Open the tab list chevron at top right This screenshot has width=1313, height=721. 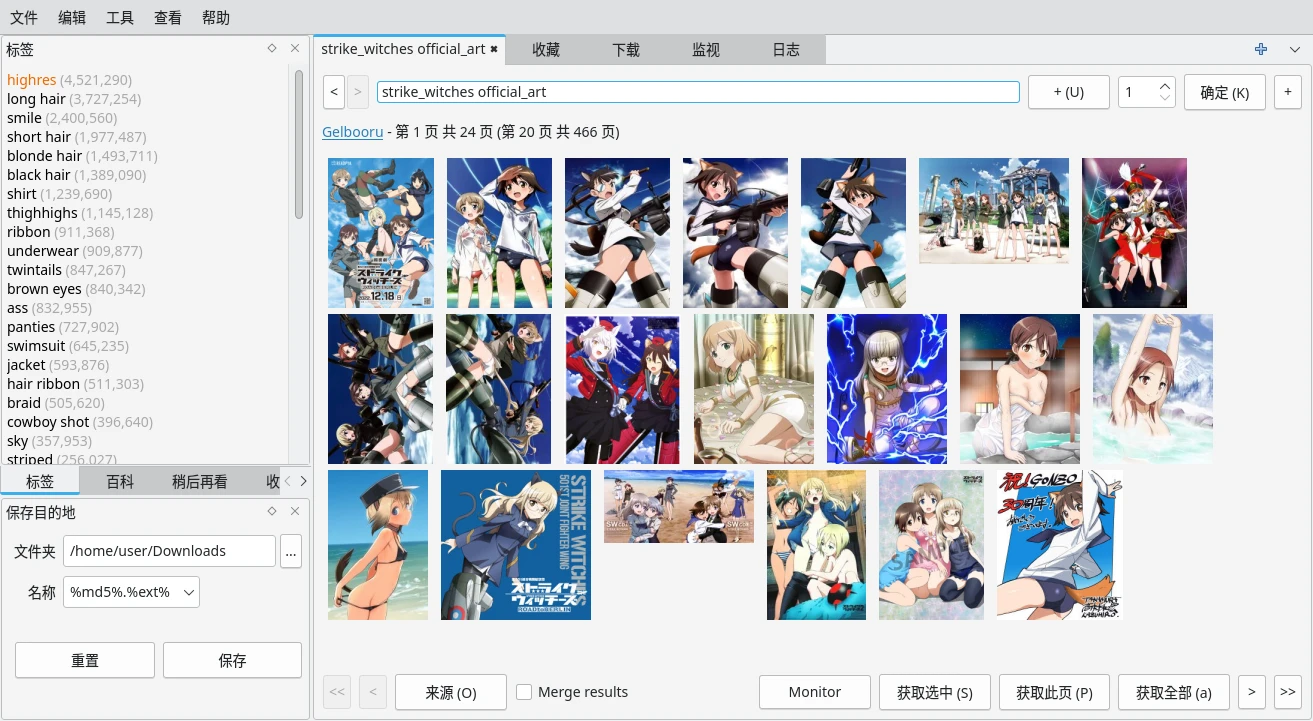[1295, 49]
